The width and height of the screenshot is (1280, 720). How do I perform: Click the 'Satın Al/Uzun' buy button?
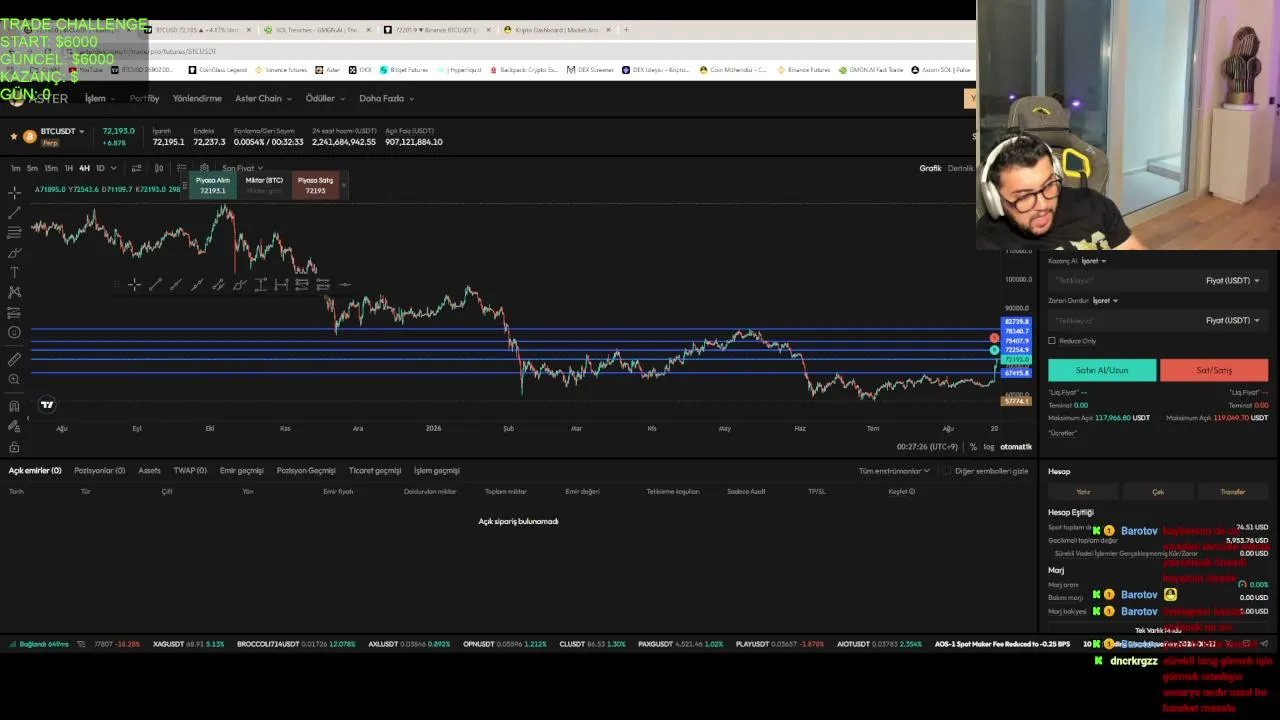point(1102,370)
